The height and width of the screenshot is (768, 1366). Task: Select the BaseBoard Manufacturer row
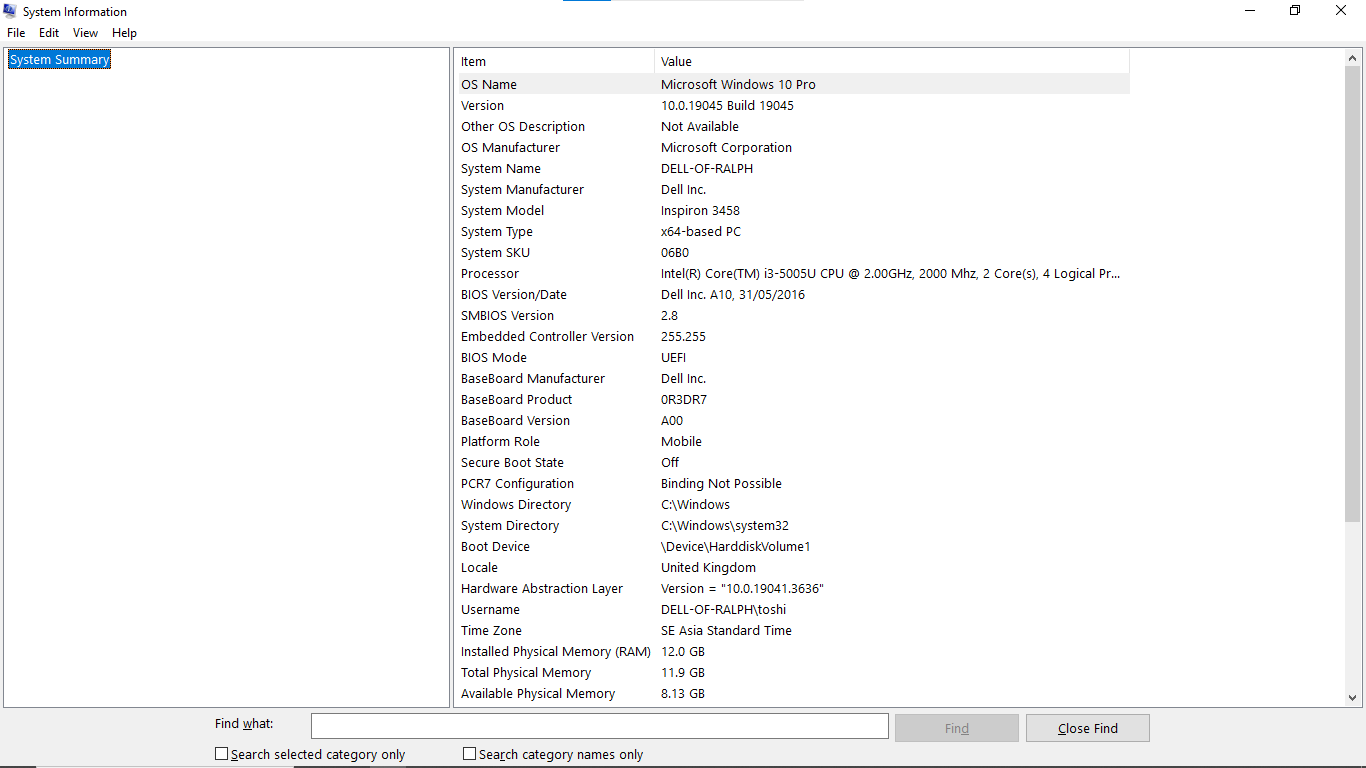(794, 379)
